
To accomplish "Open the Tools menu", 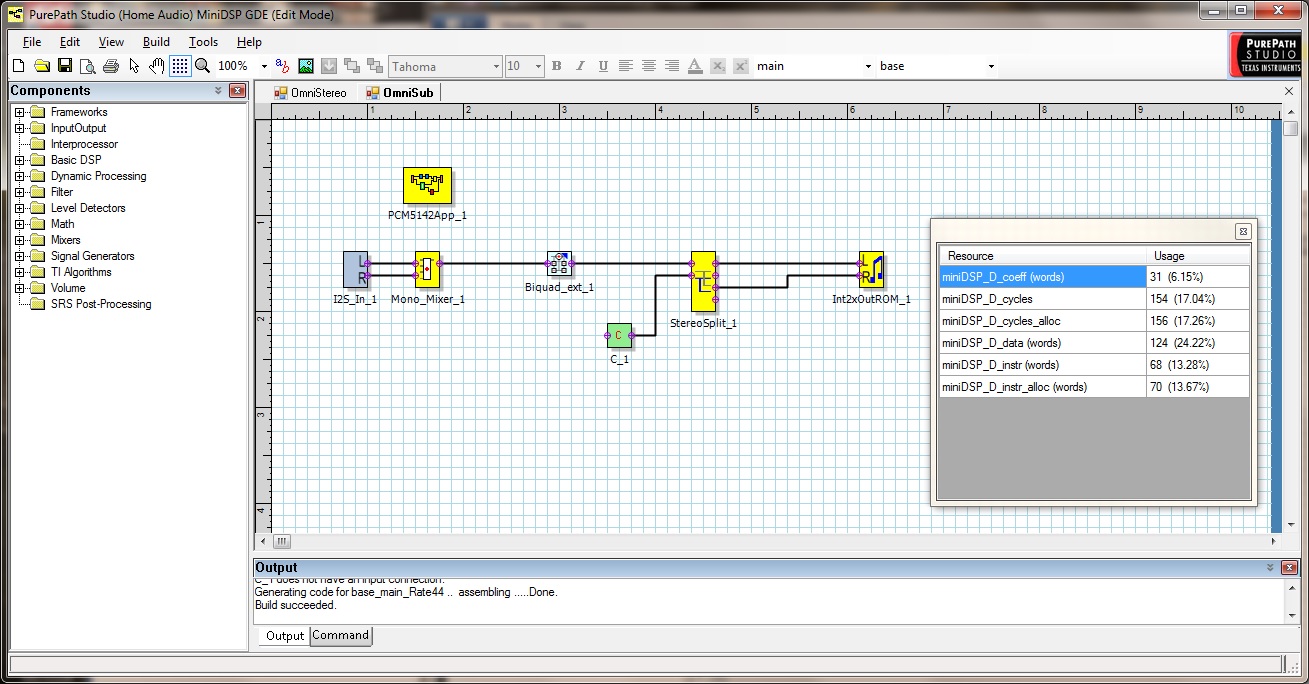I will [203, 42].
